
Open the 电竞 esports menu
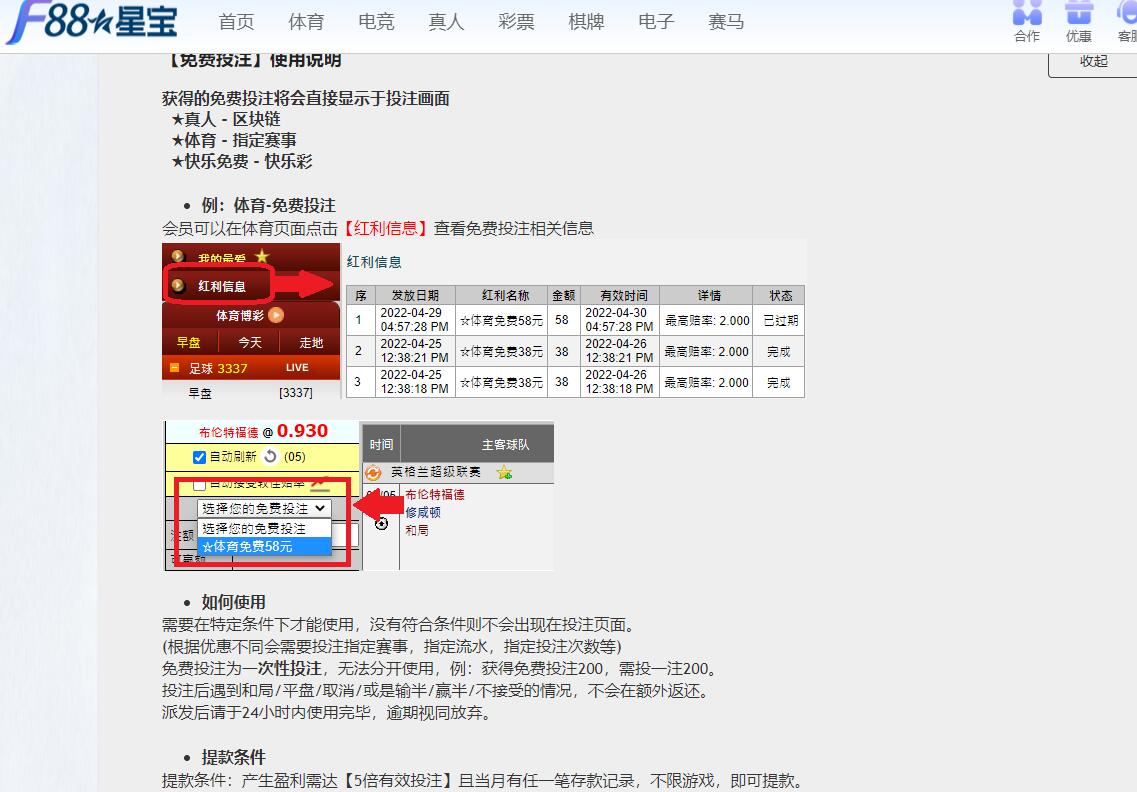376,22
